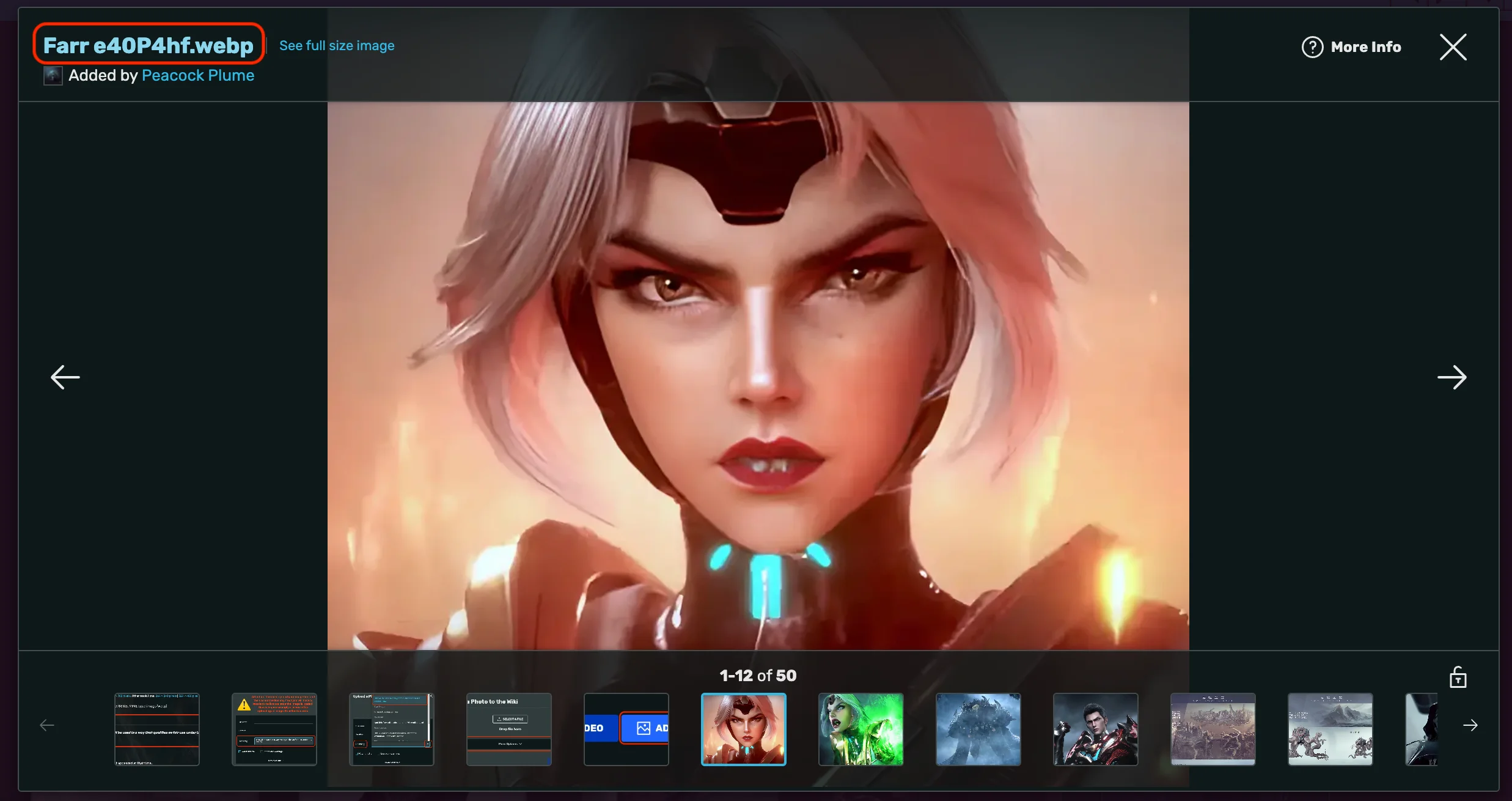Go to the previous image with large left arrow
The height and width of the screenshot is (801, 1512).
tap(65, 377)
